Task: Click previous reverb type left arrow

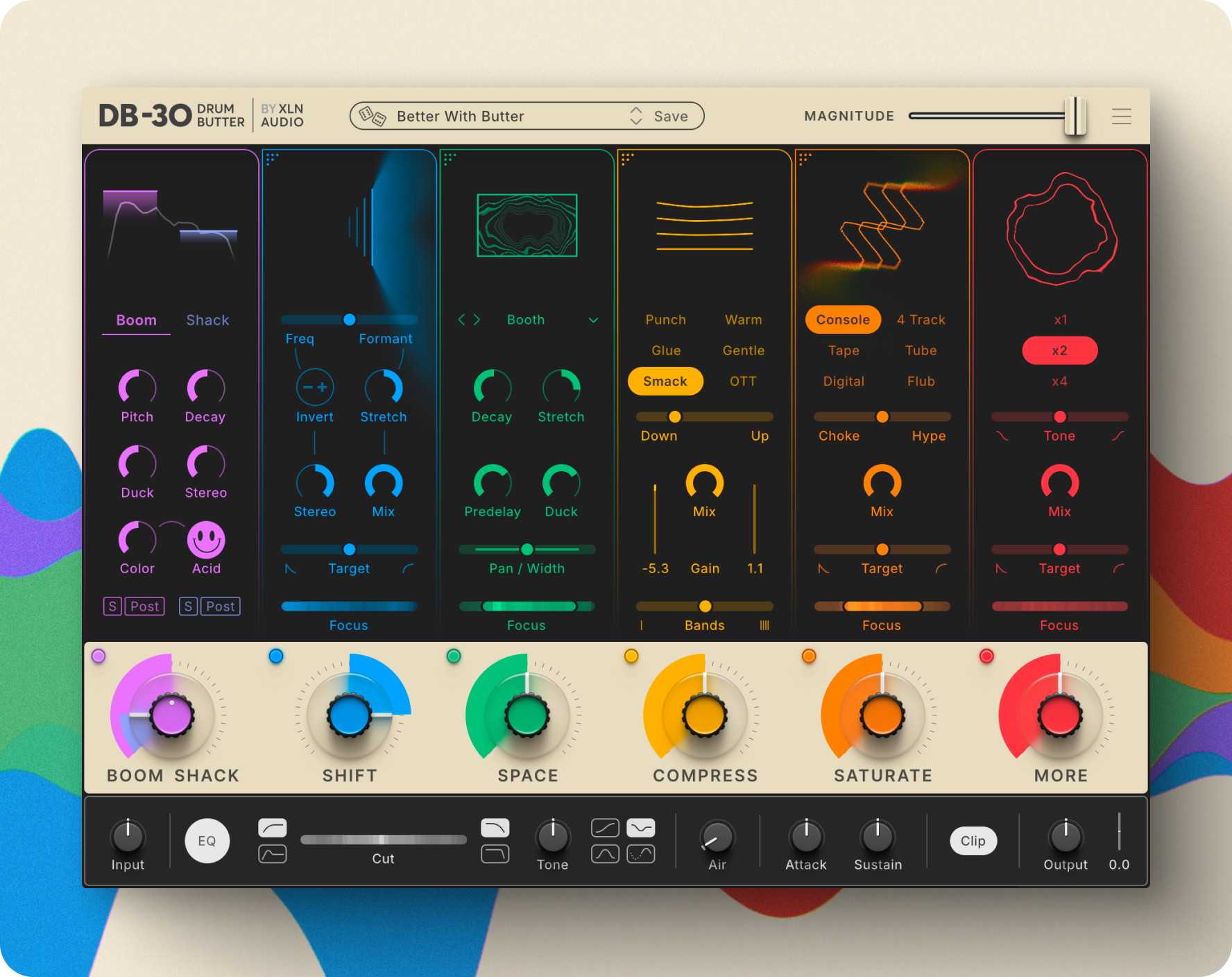Action: coord(462,319)
